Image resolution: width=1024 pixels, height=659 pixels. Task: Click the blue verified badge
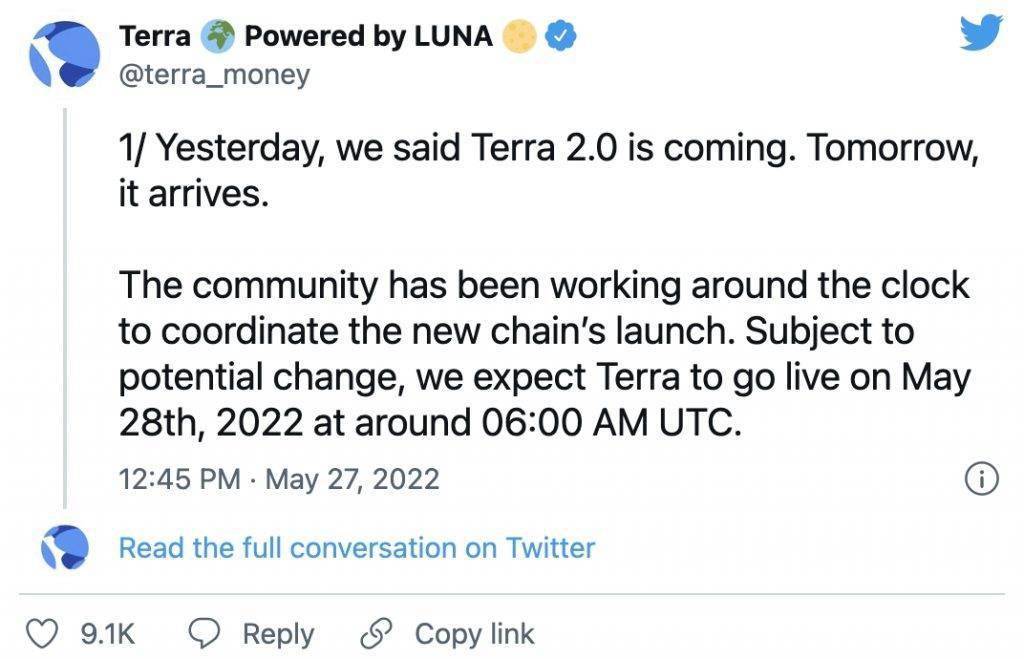(560, 34)
